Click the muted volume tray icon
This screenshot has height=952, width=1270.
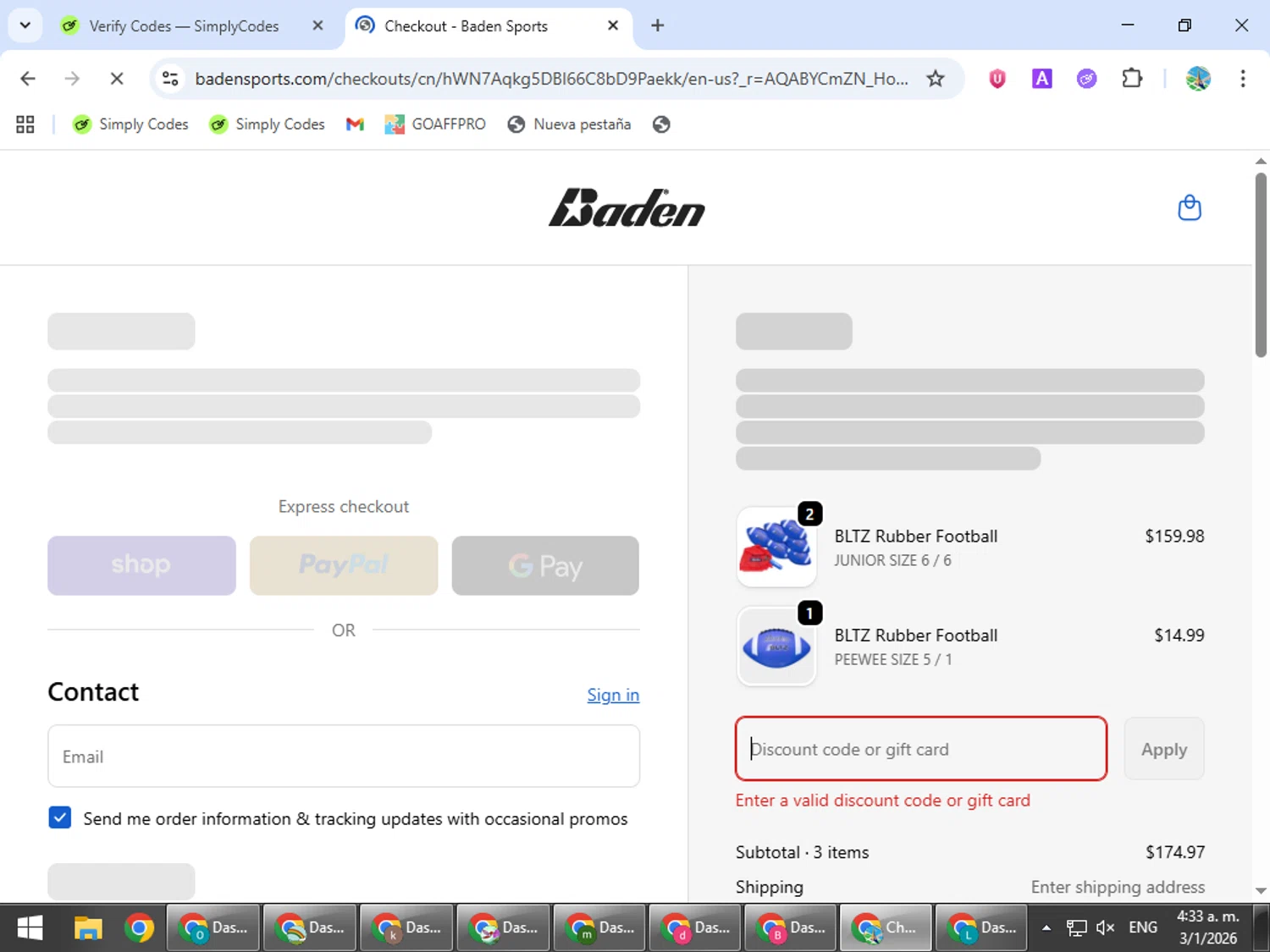[x=1105, y=927]
